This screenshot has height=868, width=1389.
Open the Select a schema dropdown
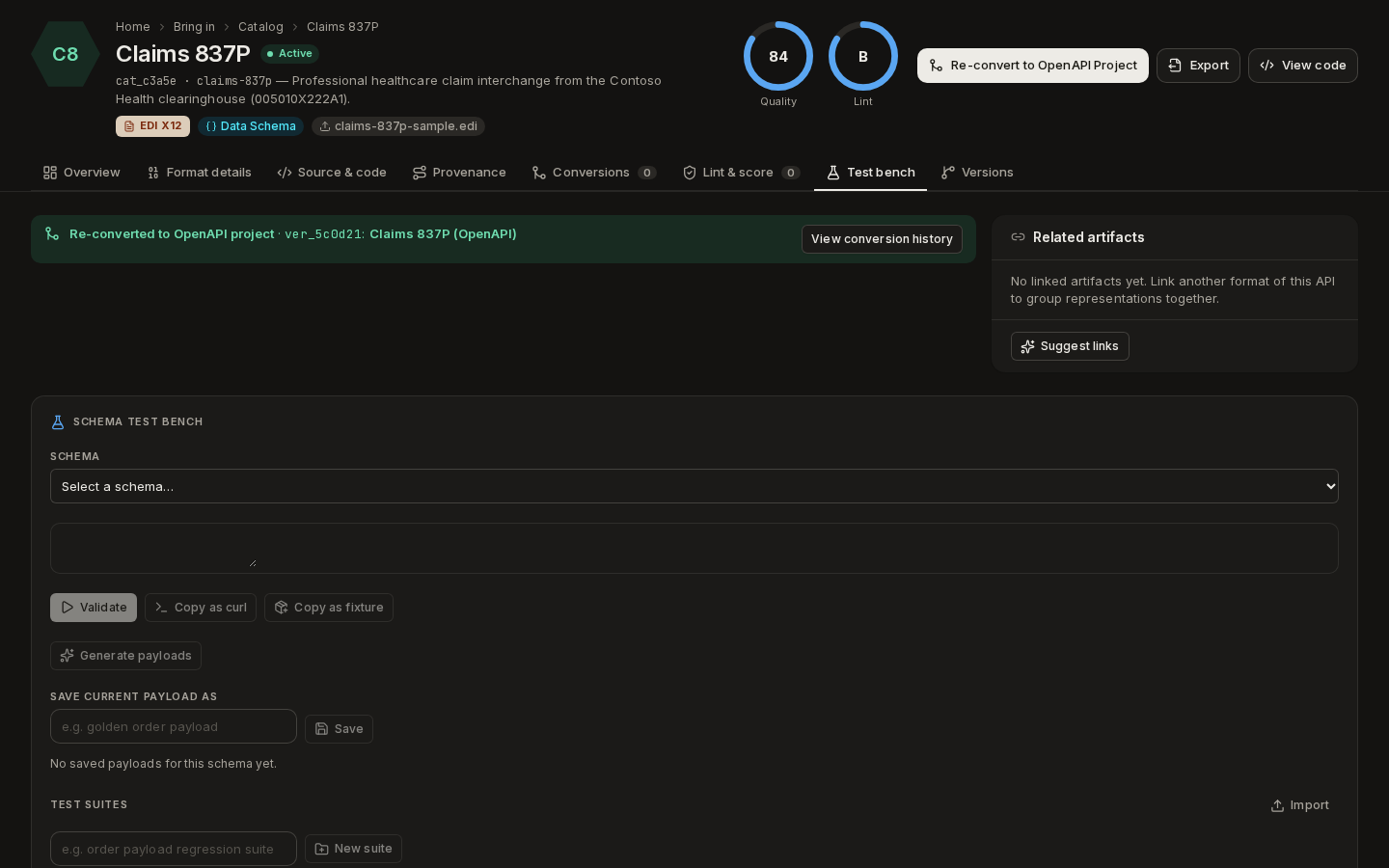click(x=694, y=486)
